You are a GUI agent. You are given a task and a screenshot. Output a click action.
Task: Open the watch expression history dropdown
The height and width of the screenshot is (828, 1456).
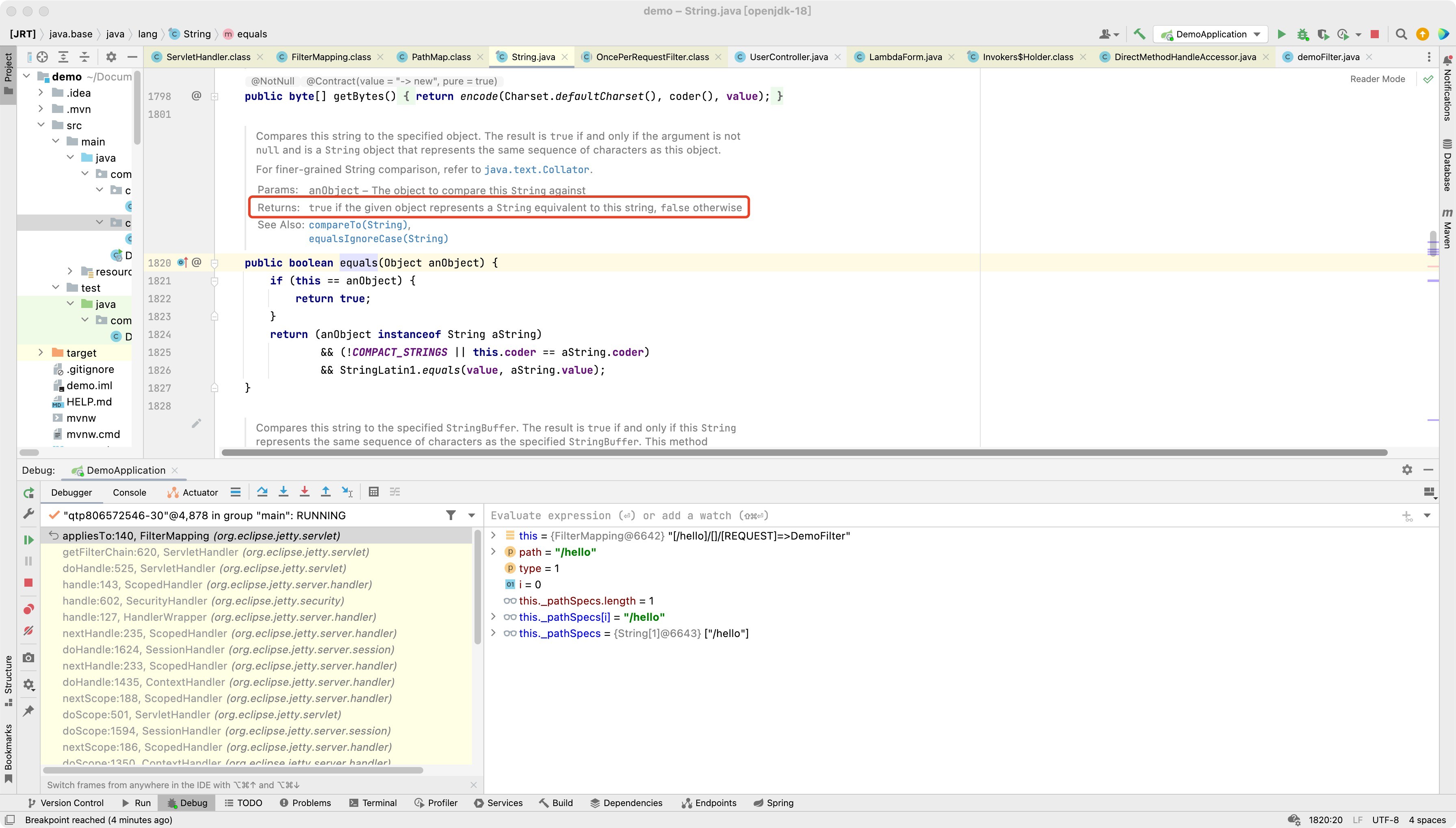(x=1427, y=515)
